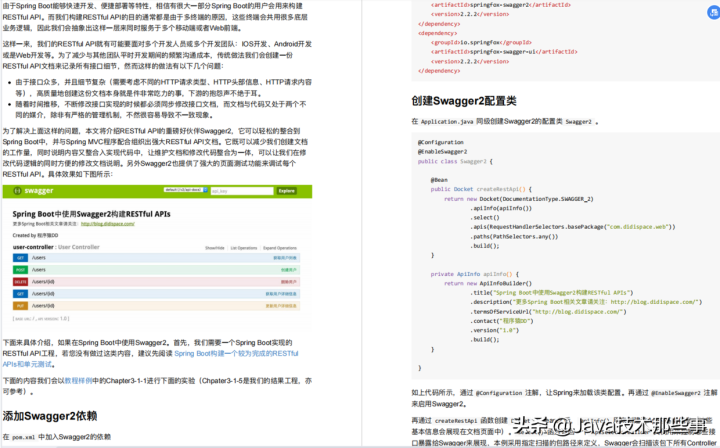Viewport: 720px width, 448px height.
Task: Click the heading 创建Swagger2配置类
Action: coord(464,101)
